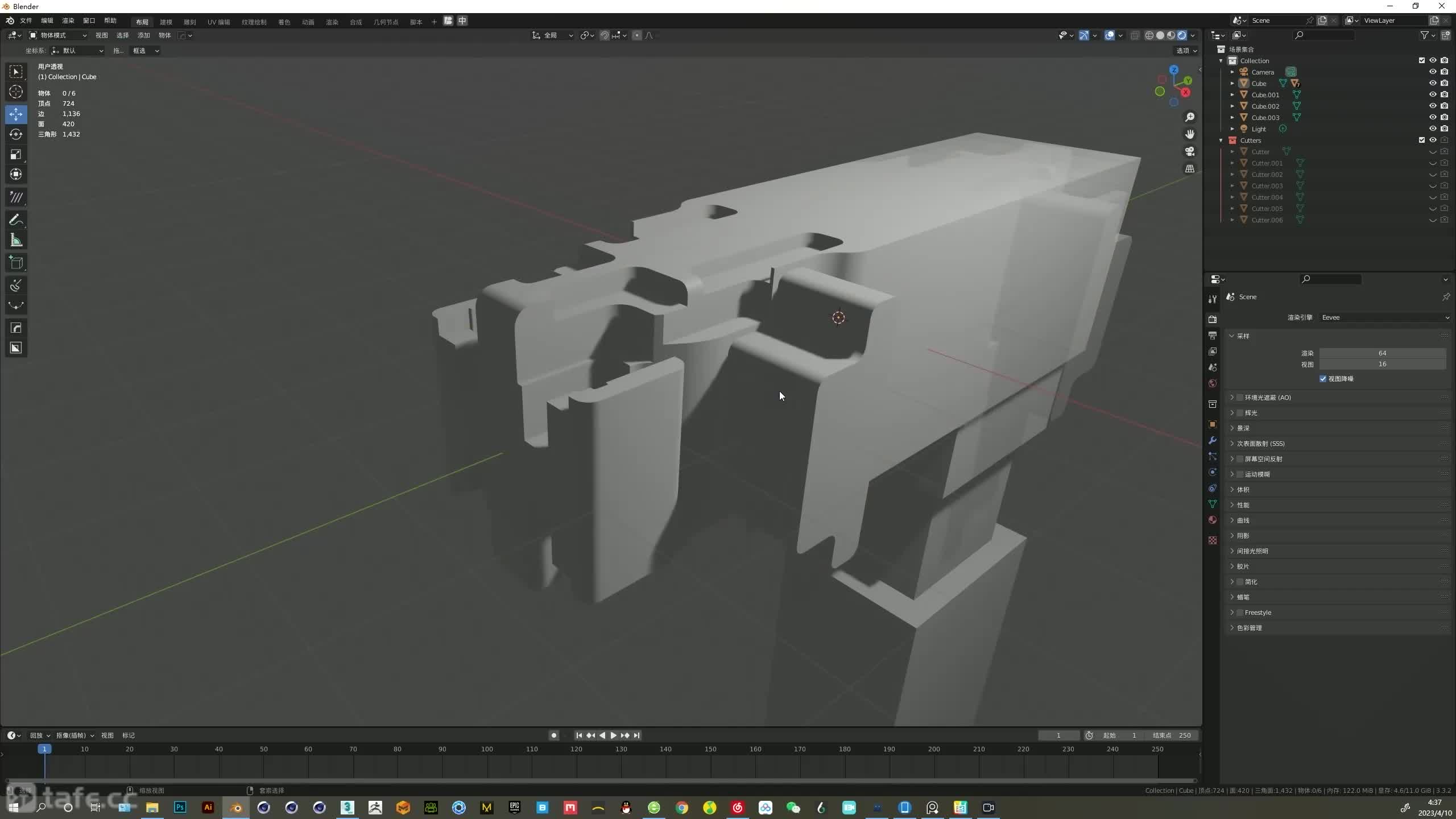Open the timeline Marker (标记) menu
Viewport: 1456px width, 819px height.
click(129, 735)
